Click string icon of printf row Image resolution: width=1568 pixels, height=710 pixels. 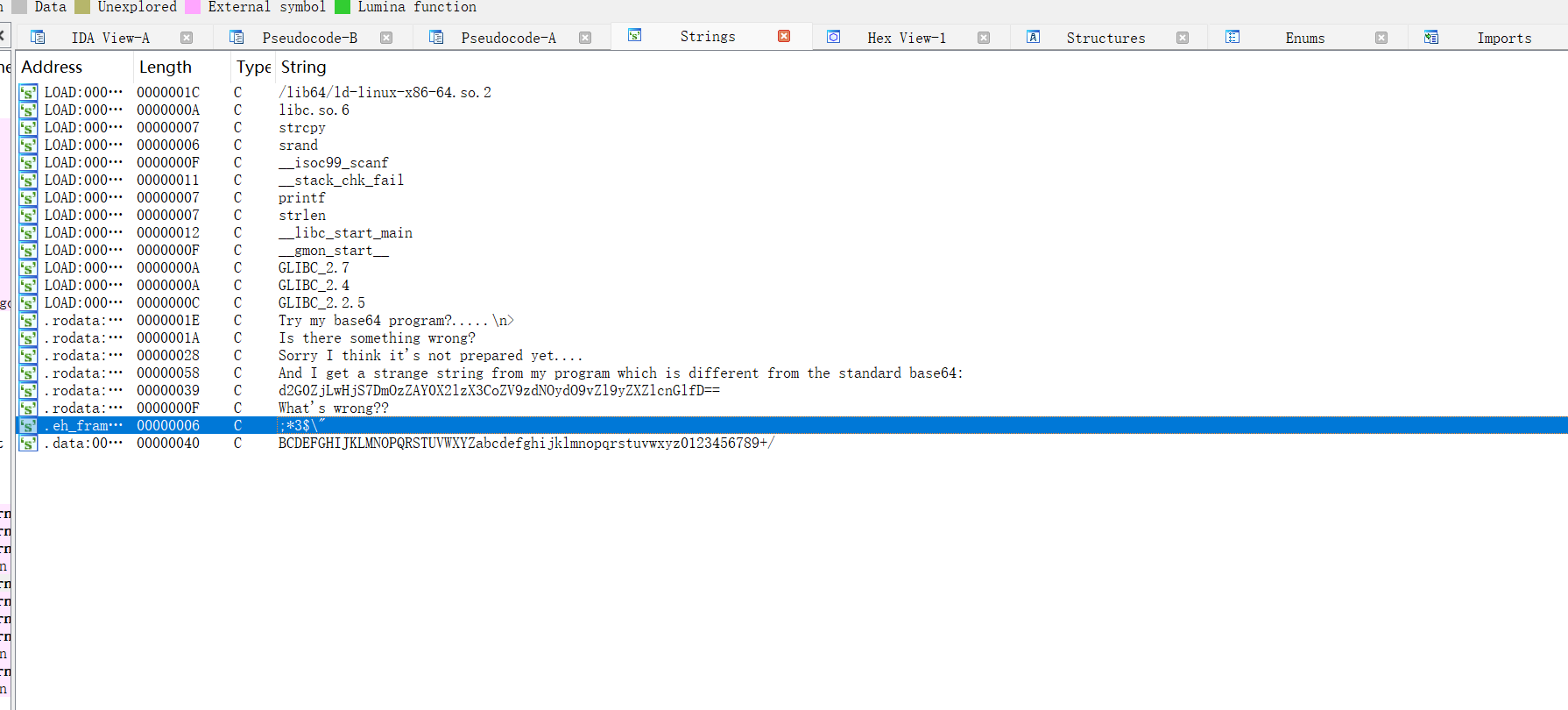(x=28, y=197)
